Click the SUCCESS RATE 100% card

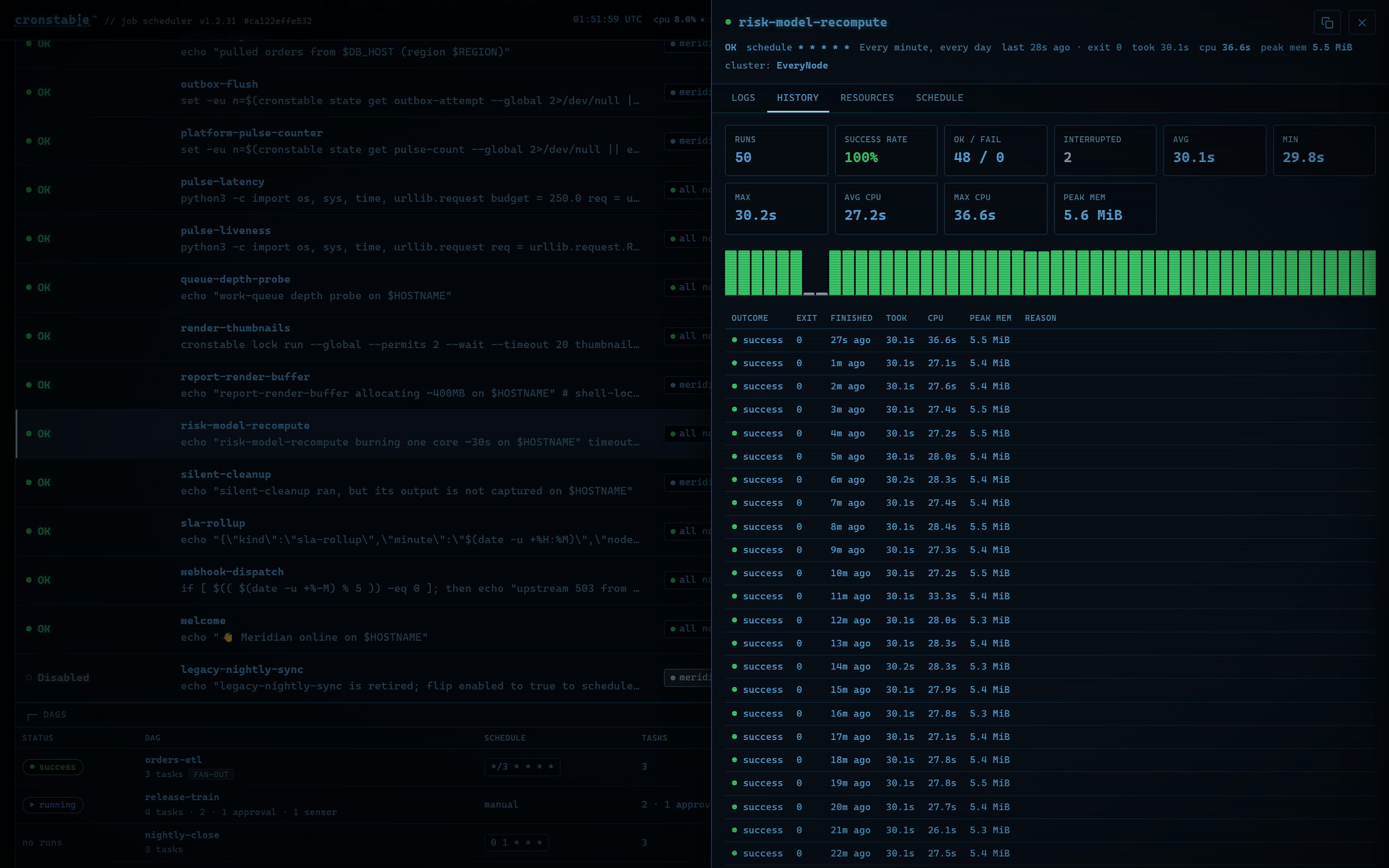coord(885,150)
